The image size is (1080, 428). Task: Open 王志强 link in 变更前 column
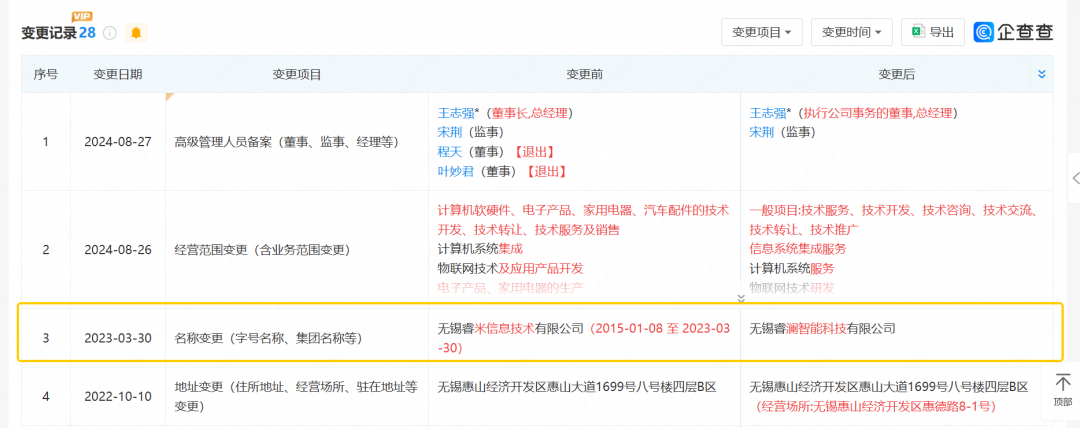[456, 112]
